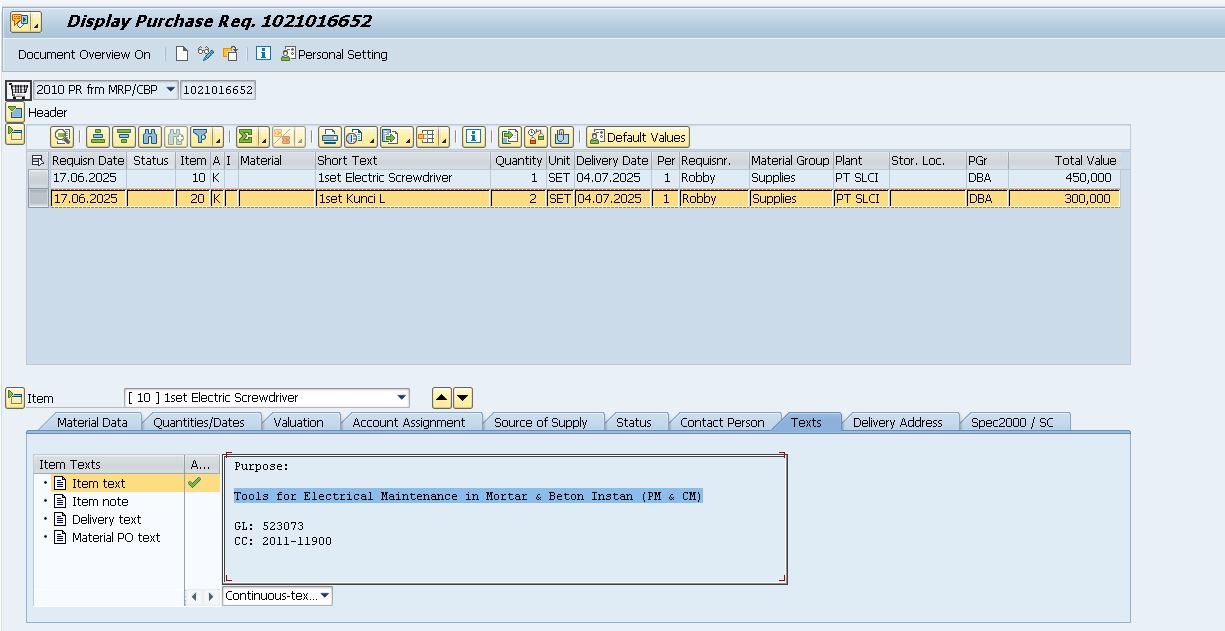Click the Short Text column header

[x=402, y=160]
